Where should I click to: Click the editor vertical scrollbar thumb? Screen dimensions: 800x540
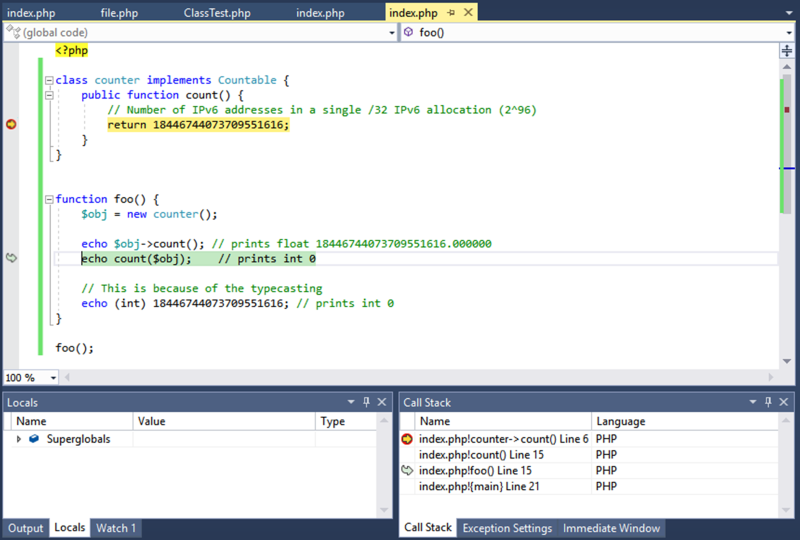(x=787, y=144)
